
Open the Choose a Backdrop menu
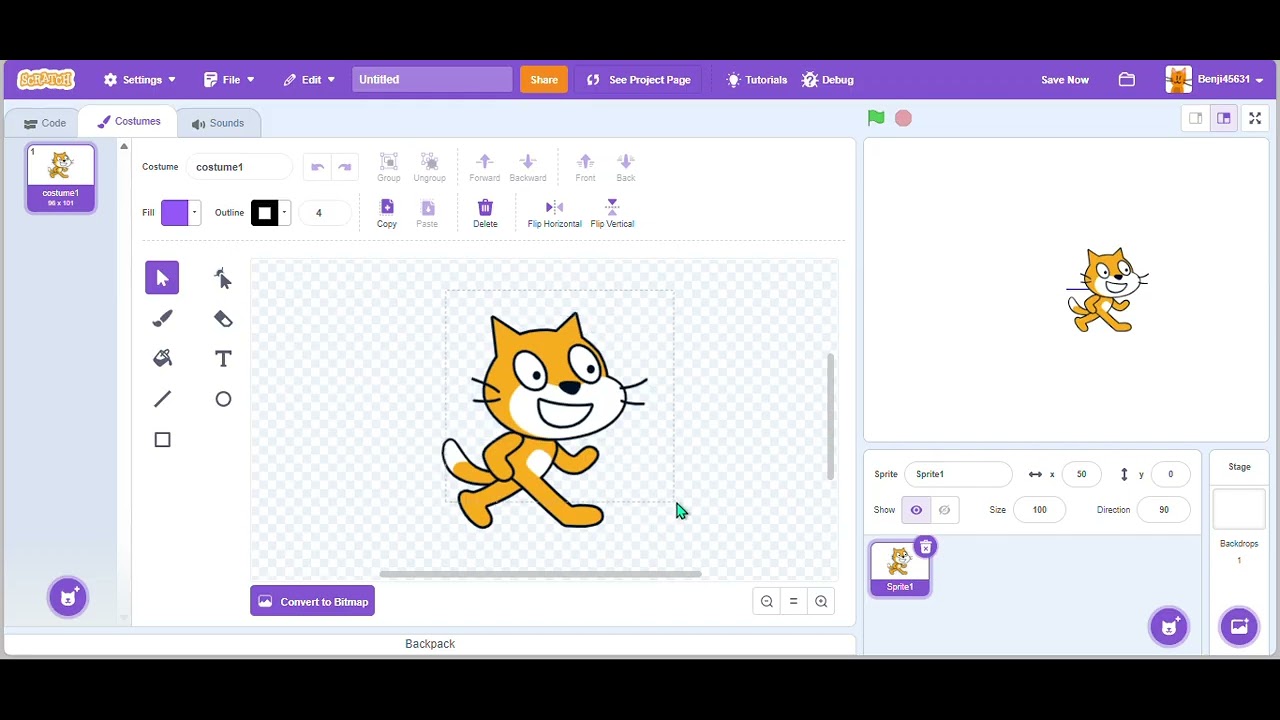tap(1239, 627)
